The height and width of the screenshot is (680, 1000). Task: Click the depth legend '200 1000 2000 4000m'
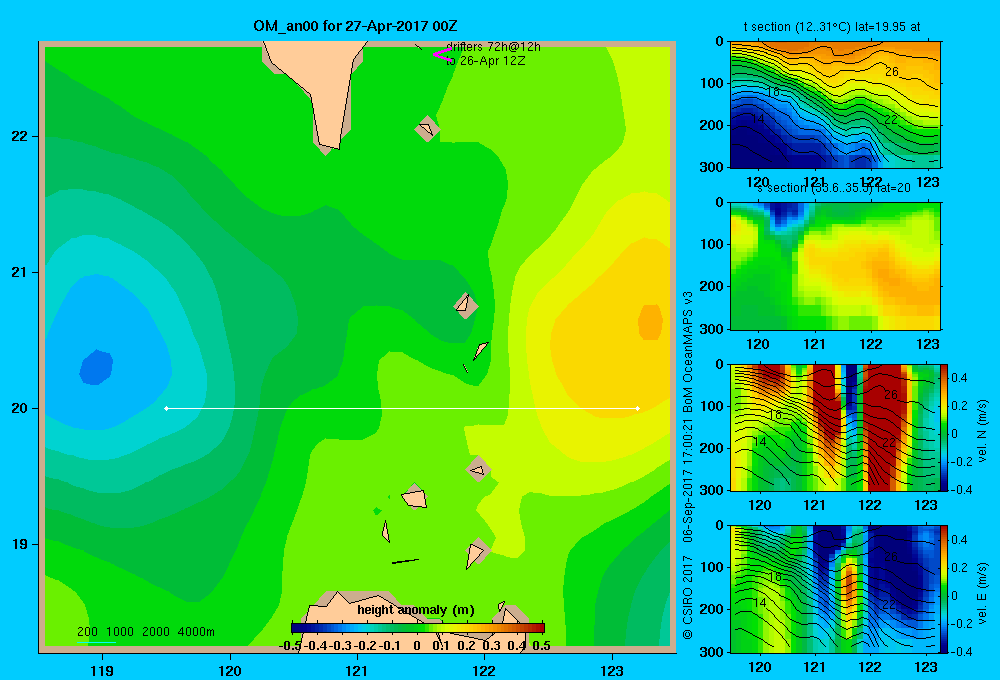coord(145,632)
